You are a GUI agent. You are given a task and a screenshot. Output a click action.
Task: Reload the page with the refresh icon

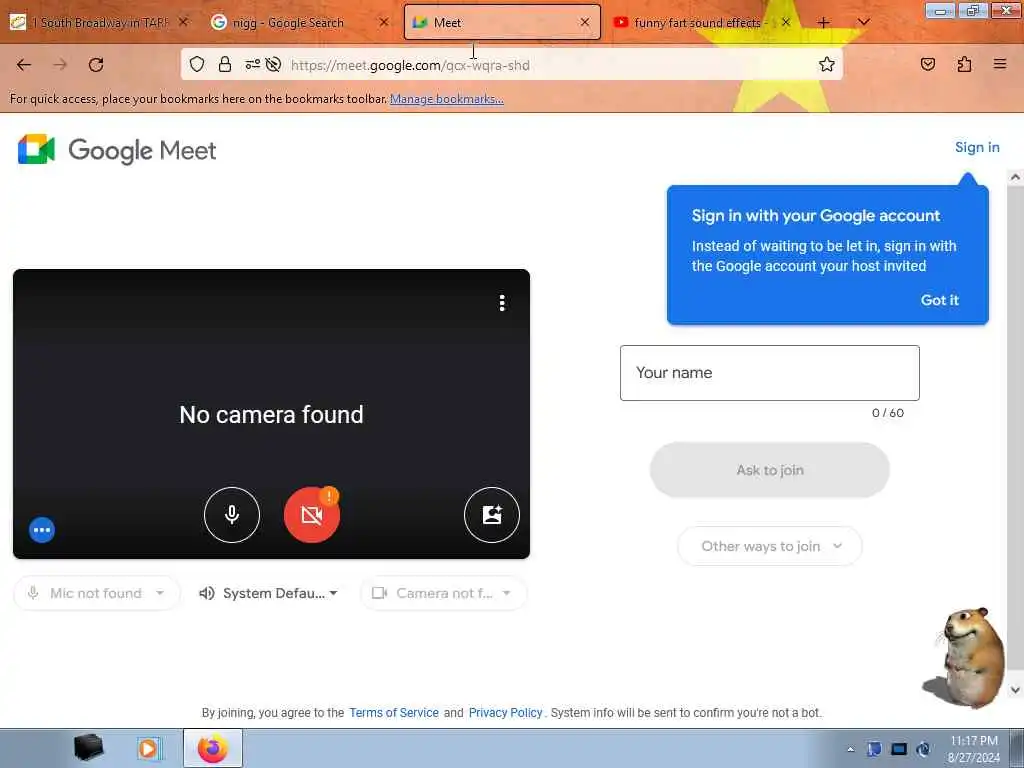(96, 64)
